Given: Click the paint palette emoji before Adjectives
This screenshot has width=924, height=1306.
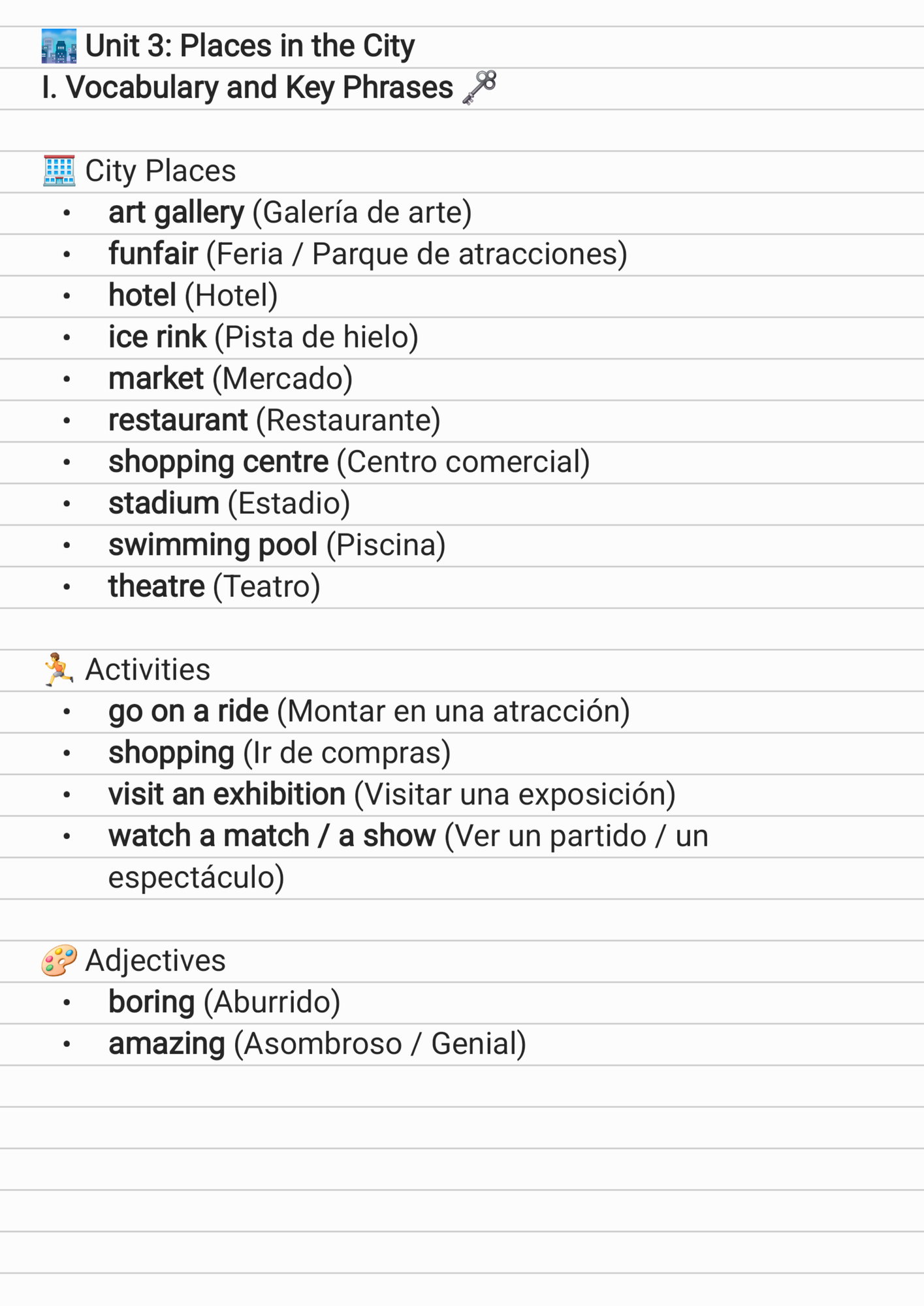Looking at the screenshot, I should (x=59, y=961).
